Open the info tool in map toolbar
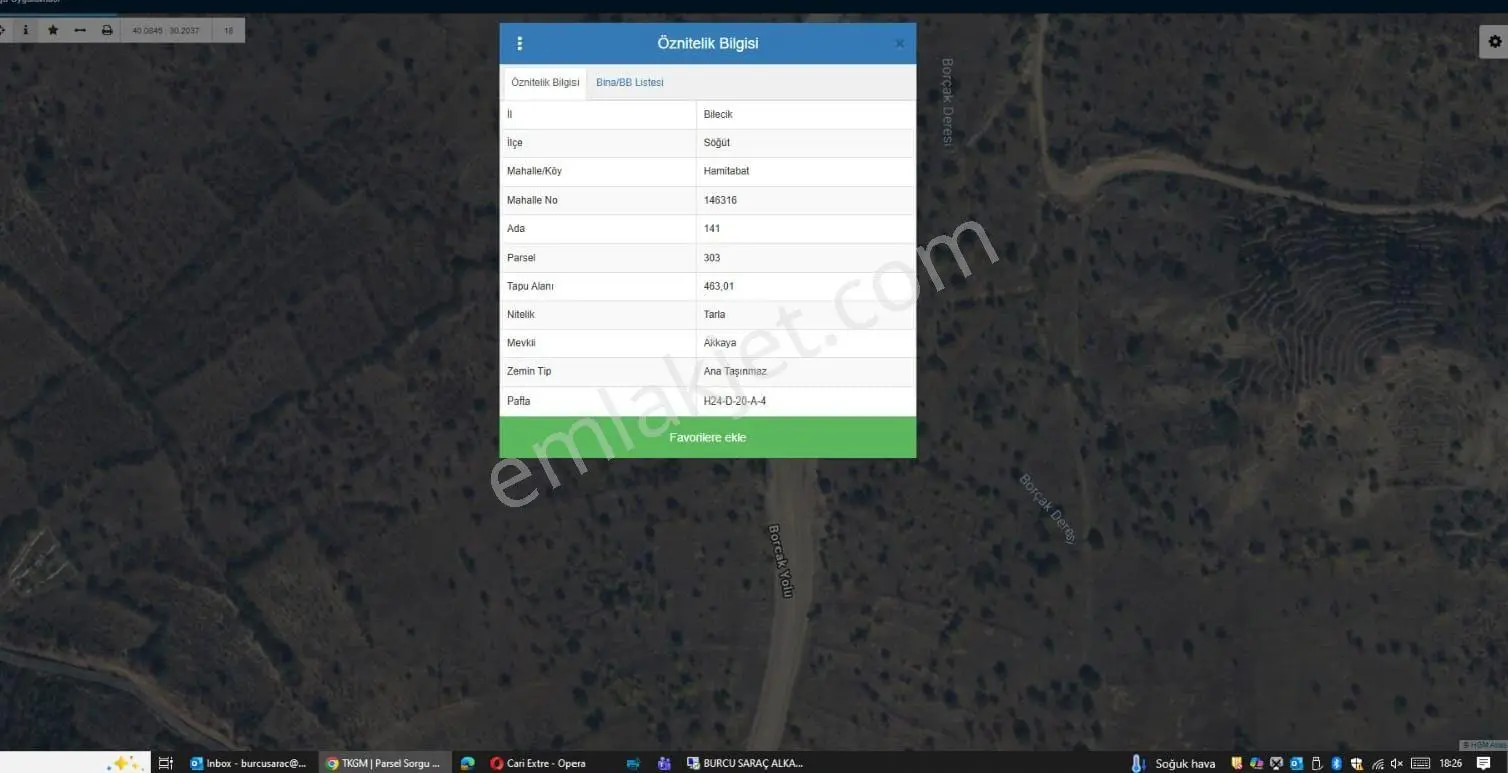Screen dimensions: 1508x773 point(26,30)
